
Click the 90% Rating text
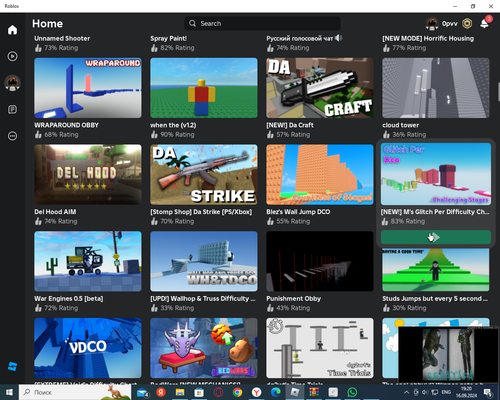pos(177,134)
